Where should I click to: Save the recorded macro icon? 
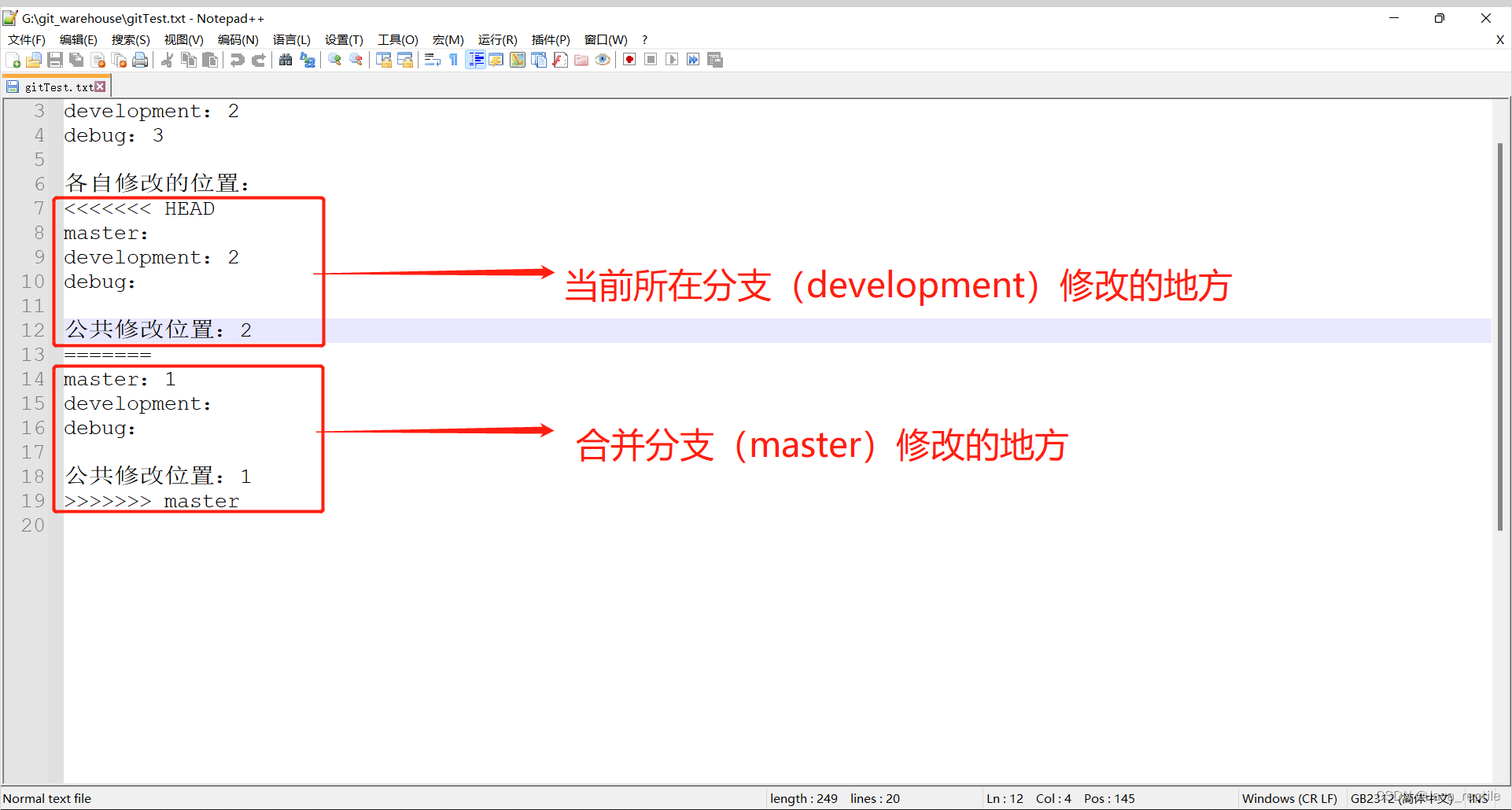pos(715,60)
